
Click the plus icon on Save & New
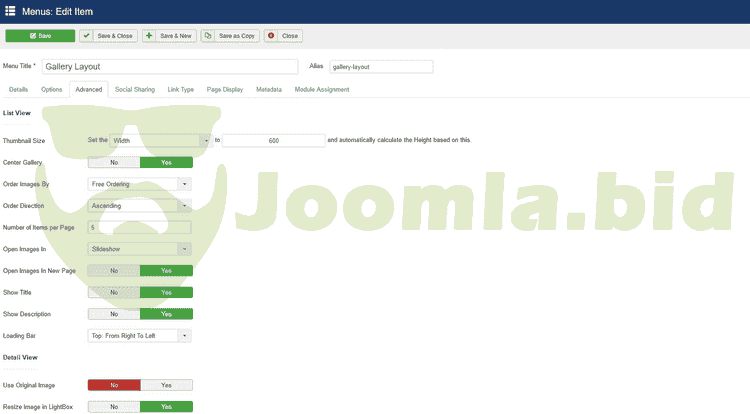click(150, 36)
